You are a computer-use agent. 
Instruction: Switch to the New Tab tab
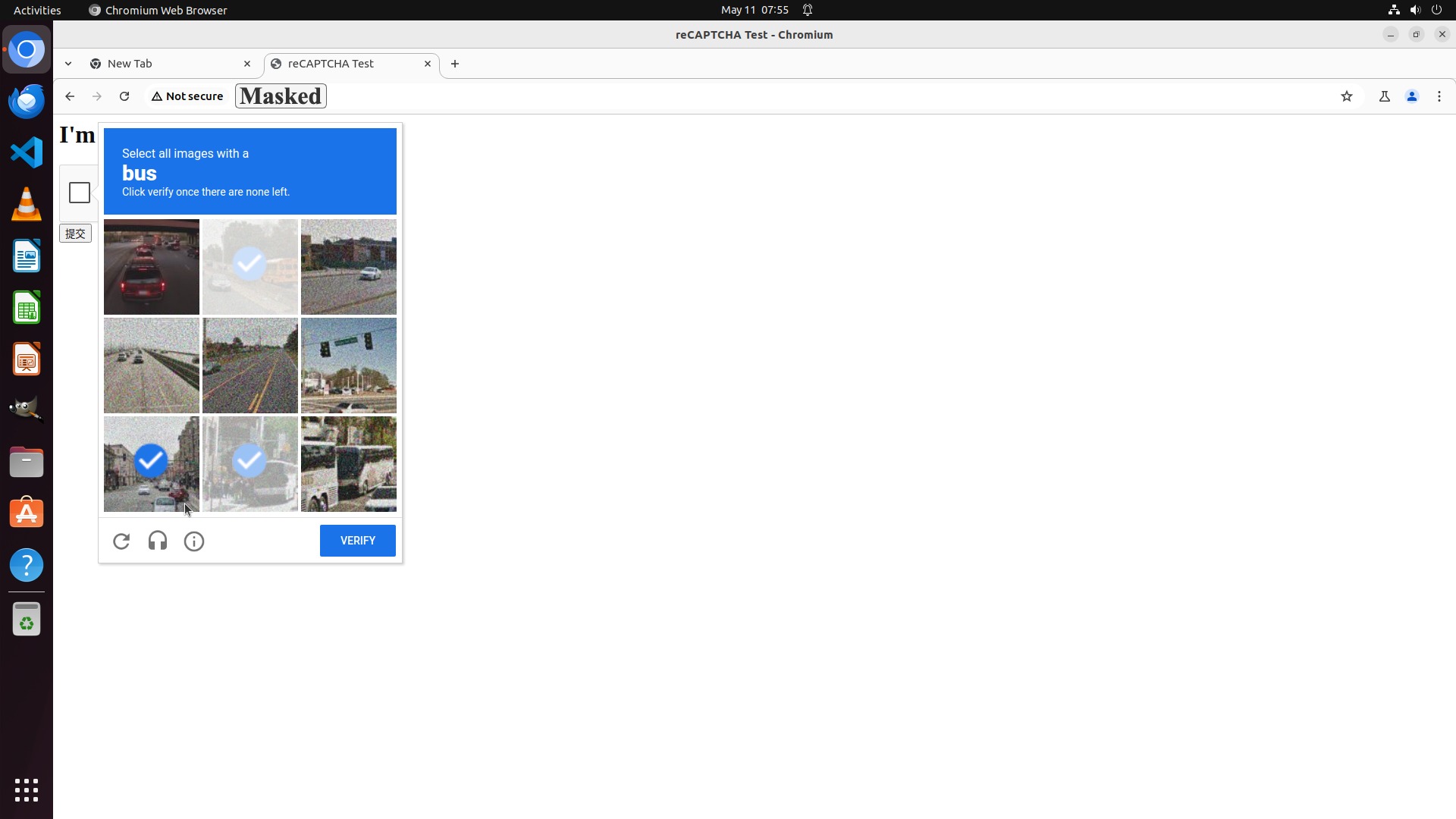point(170,64)
